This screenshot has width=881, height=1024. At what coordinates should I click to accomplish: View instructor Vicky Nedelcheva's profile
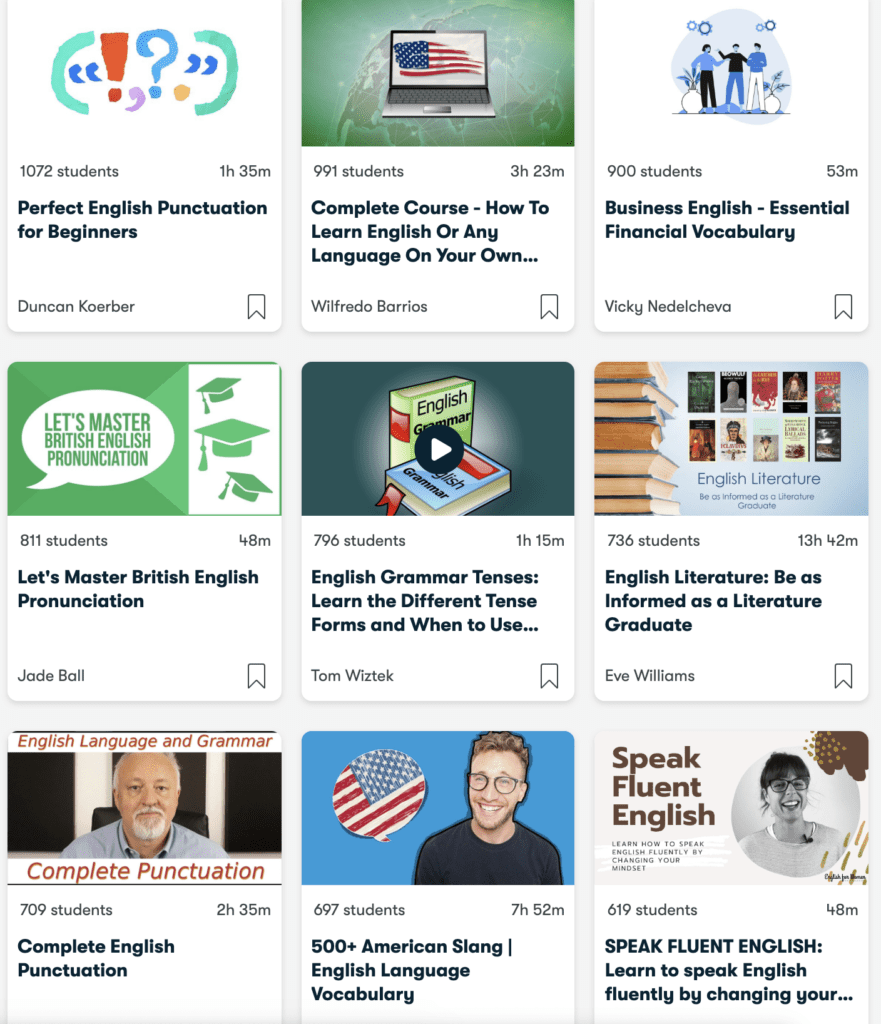[x=667, y=306]
